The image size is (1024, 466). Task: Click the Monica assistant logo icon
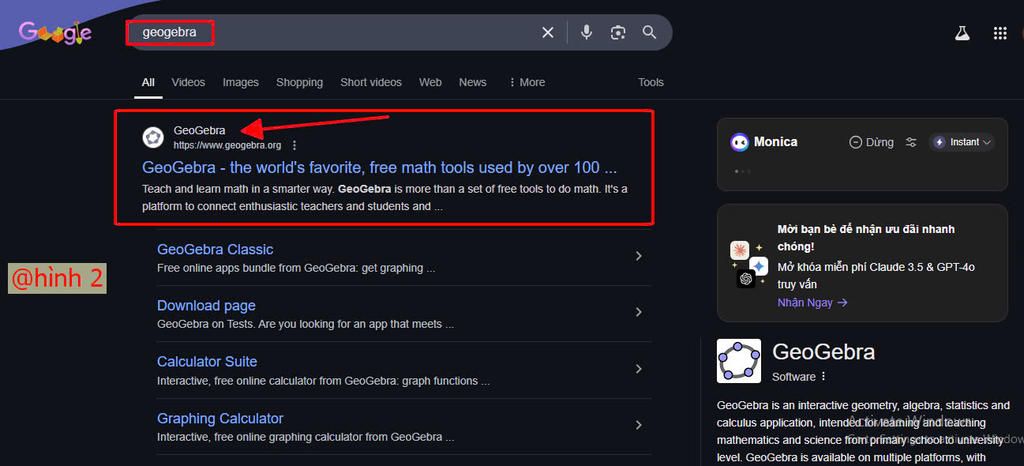(x=739, y=142)
